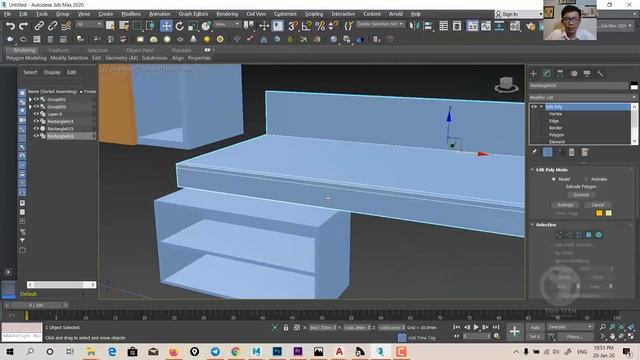The height and width of the screenshot is (360, 640).
Task: Collapse Edit Poly sub-object list arrow
Action: point(541,107)
